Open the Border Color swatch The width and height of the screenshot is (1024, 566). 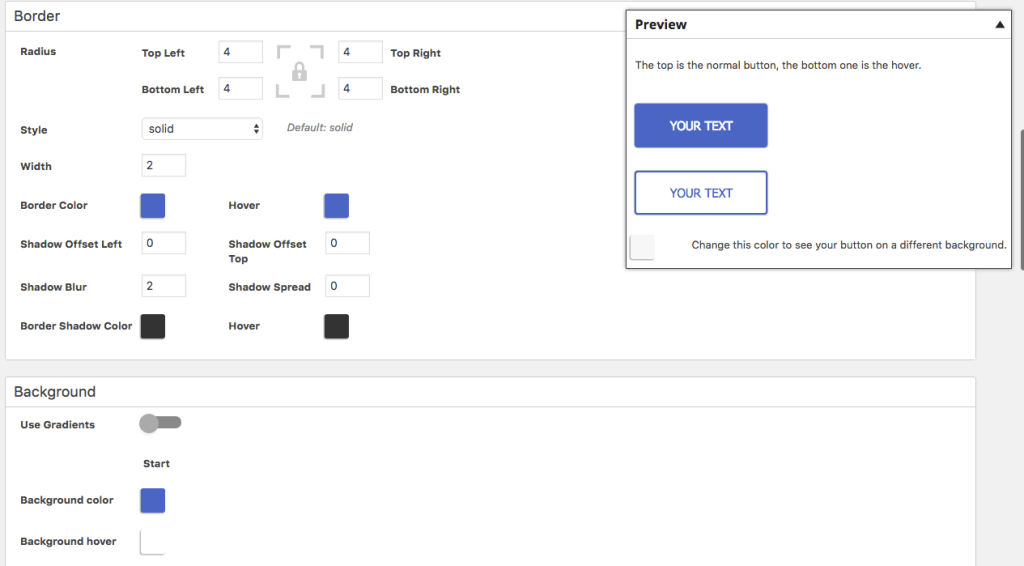click(153, 206)
